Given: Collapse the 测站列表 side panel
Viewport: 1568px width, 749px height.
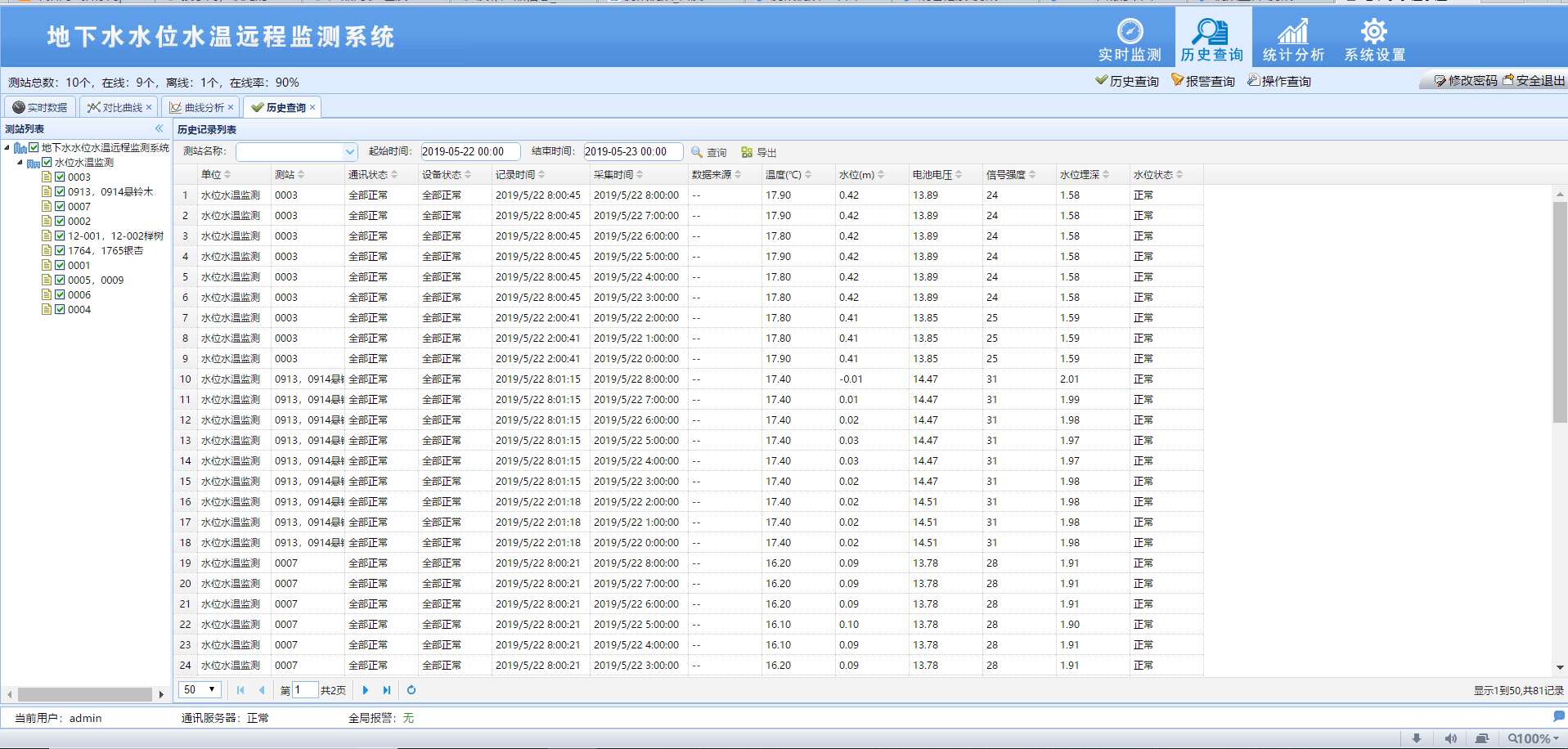Looking at the screenshot, I should pos(159,128).
